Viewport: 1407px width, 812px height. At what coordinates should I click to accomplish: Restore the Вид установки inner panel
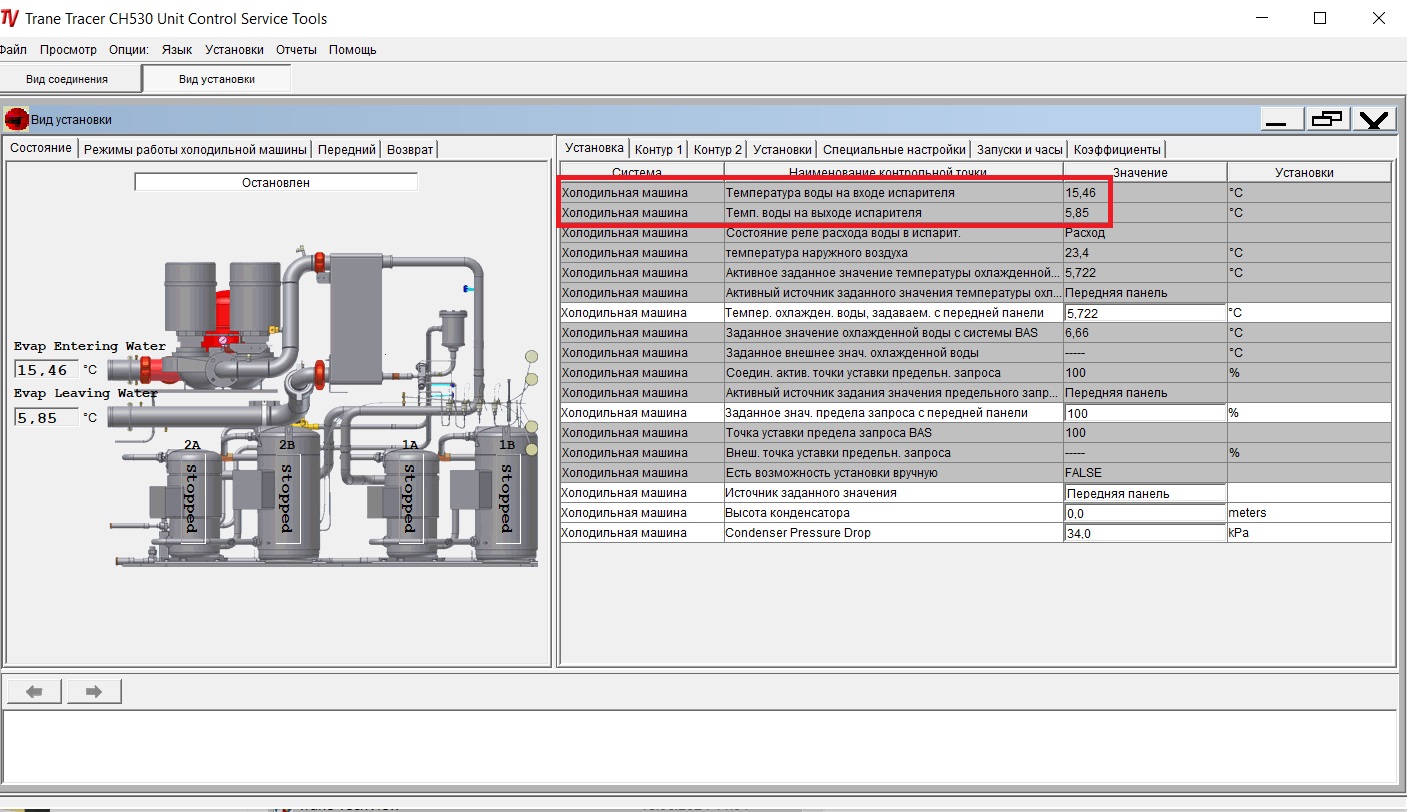1327,119
